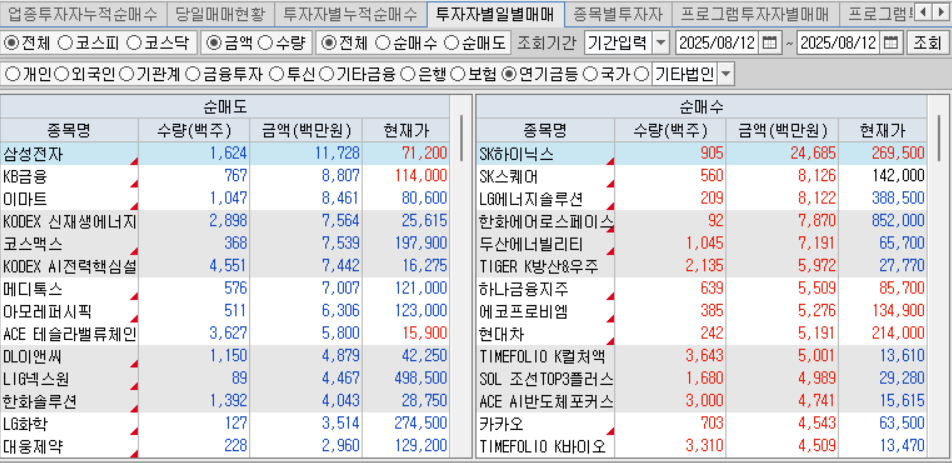Choose the 금융투자 investor radio button
The height and width of the screenshot is (463, 952).
(x=192, y=75)
